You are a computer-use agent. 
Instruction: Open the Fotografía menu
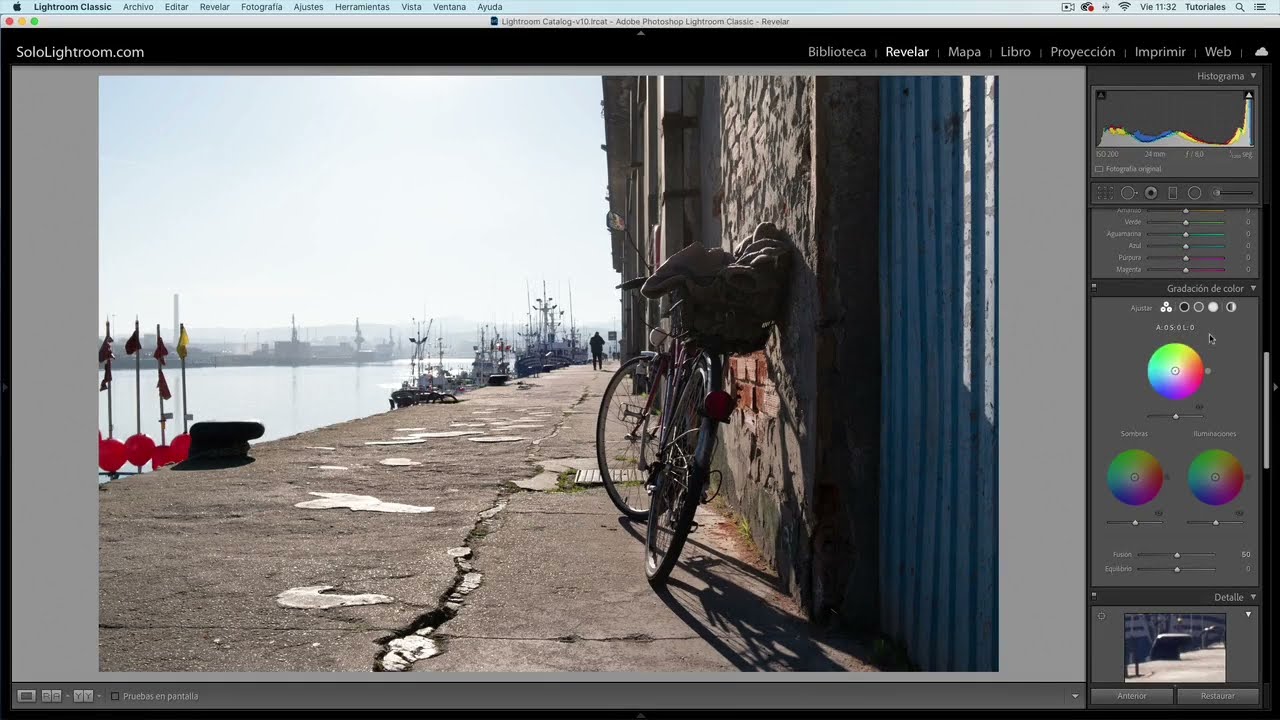pyautogui.click(x=262, y=7)
